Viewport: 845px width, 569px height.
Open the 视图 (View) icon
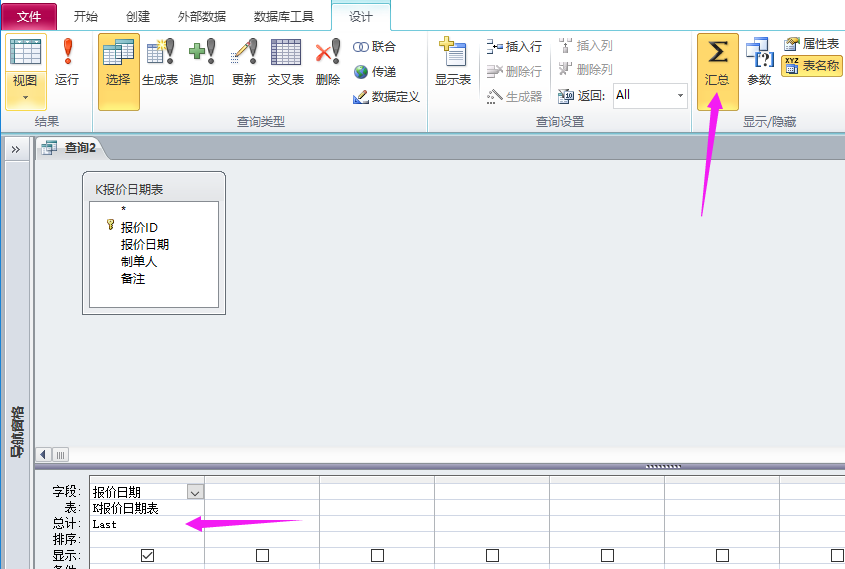pyautogui.click(x=25, y=52)
